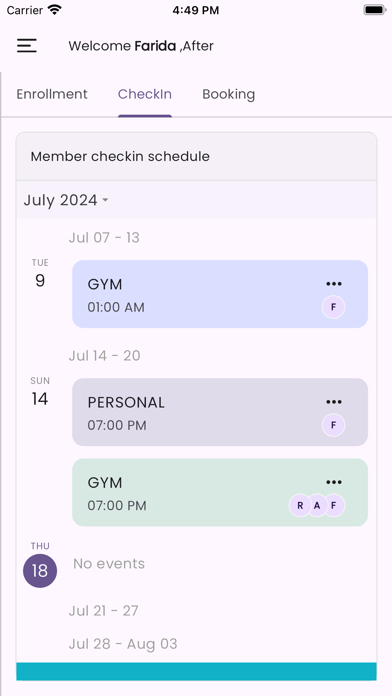Select Thursday 18 highlighted date circle
392x696 pixels.
click(40, 571)
